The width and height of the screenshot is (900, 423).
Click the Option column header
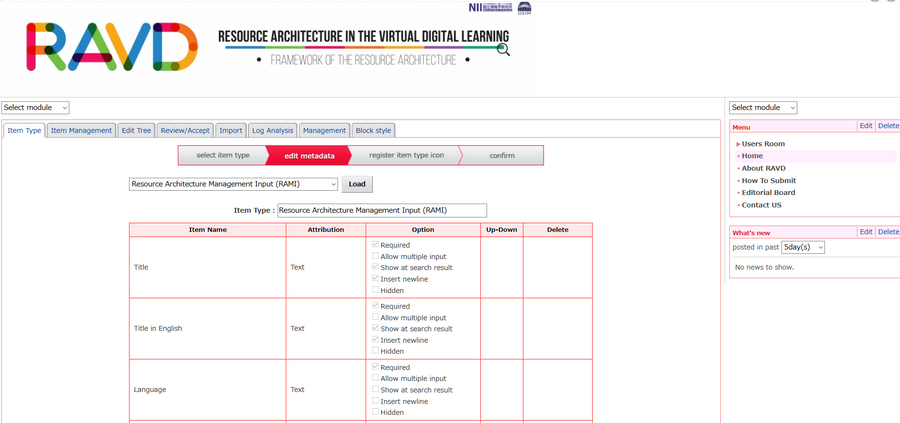423,230
